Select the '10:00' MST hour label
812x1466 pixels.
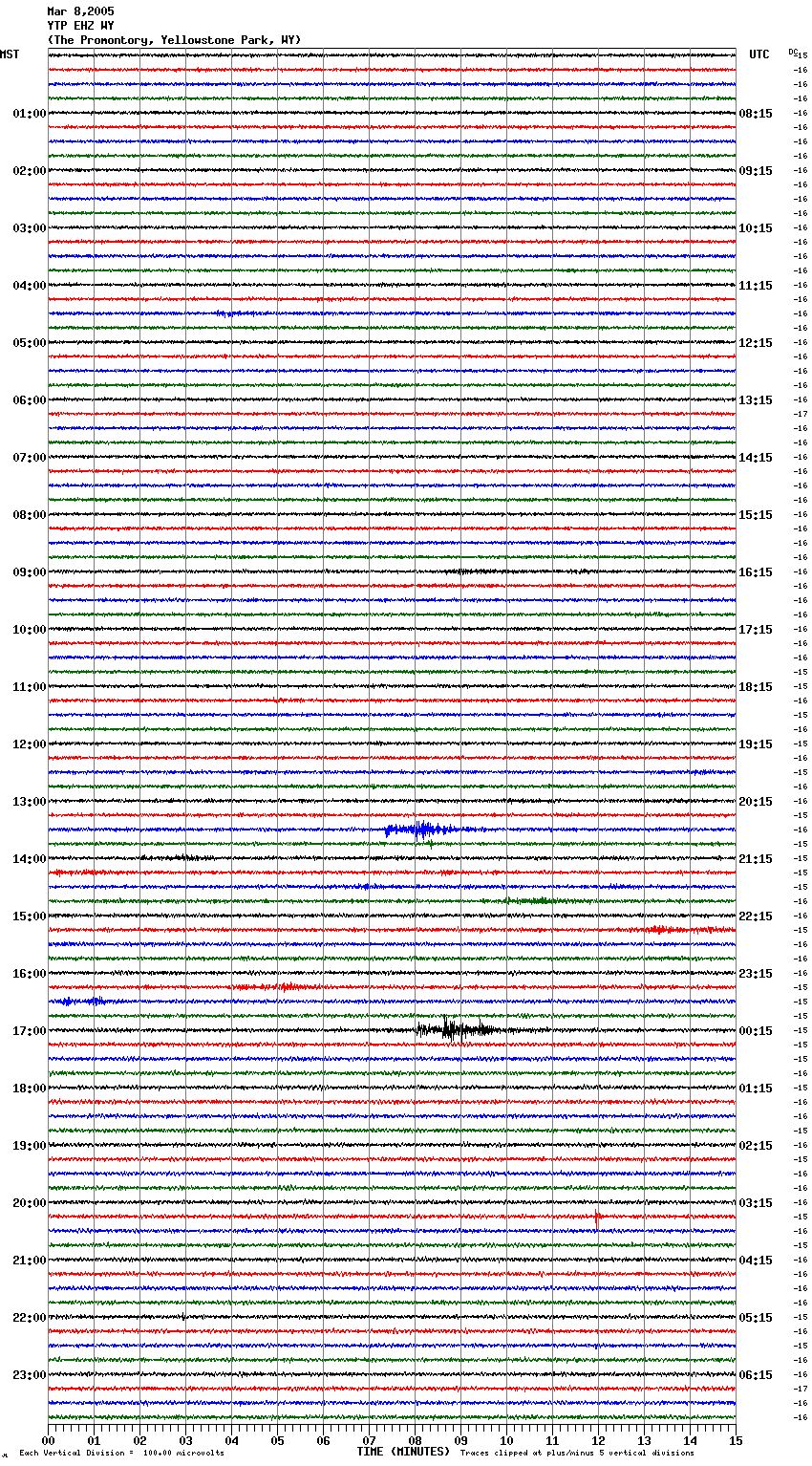[30, 630]
